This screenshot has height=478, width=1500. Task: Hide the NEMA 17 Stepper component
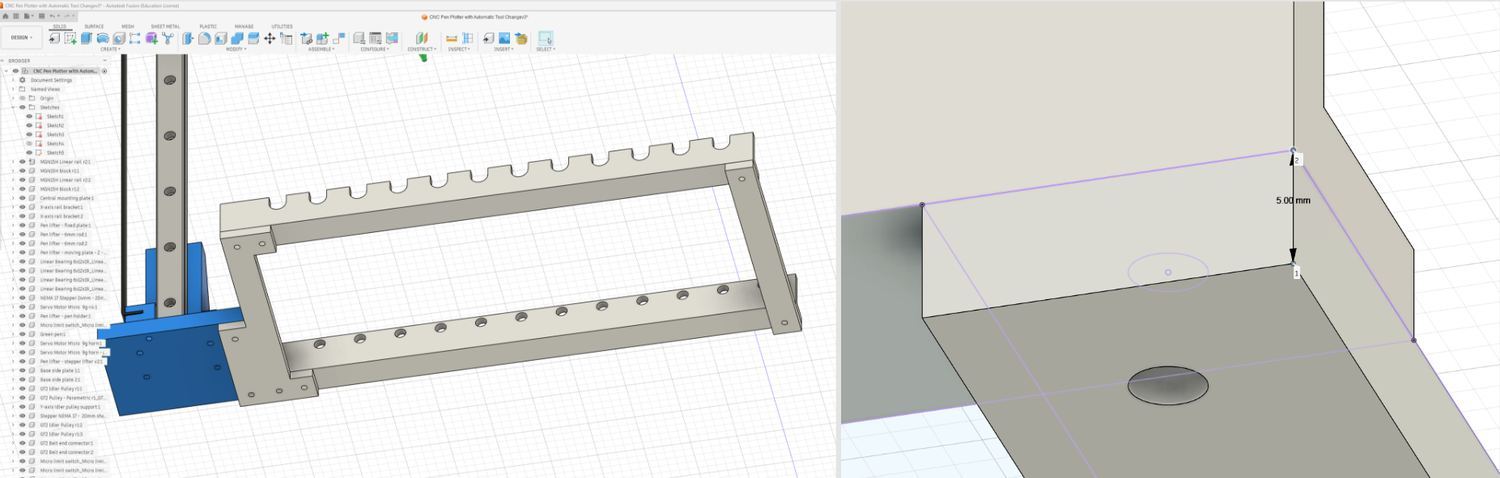coord(22,298)
